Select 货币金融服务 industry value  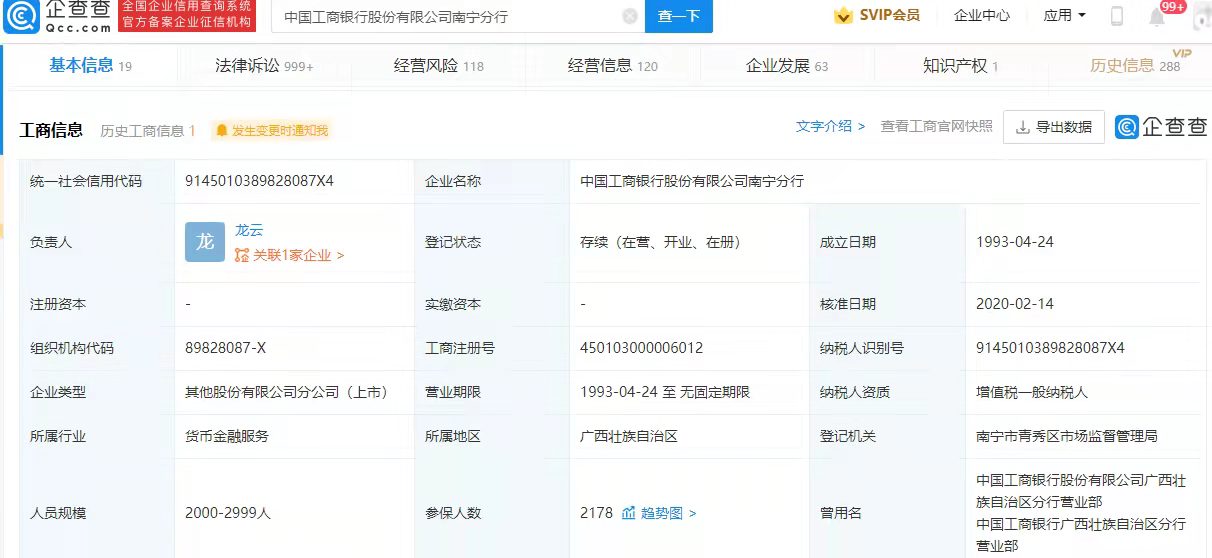click(227, 436)
